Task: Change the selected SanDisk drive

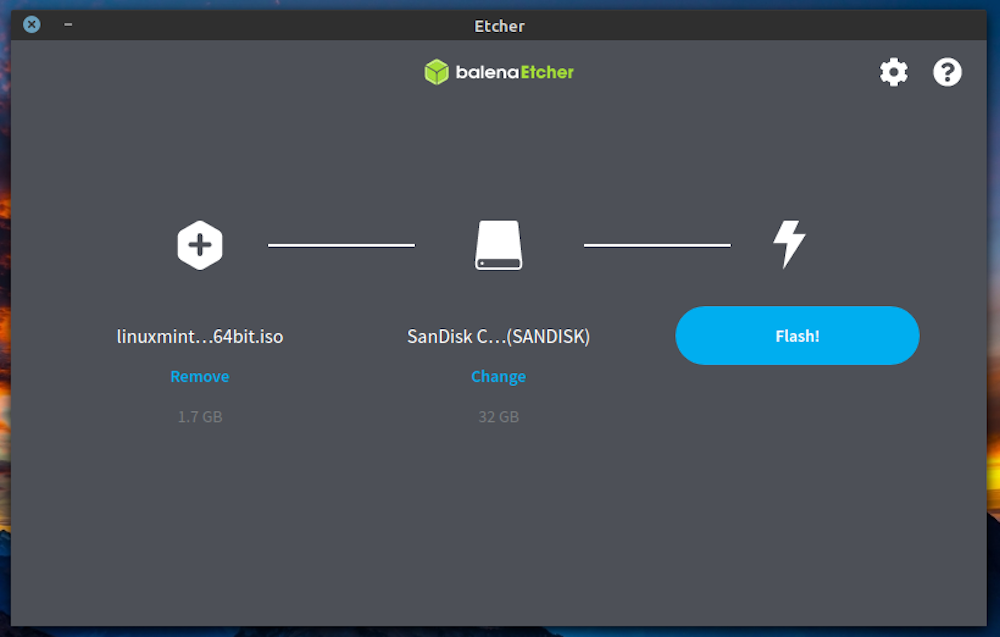Action: point(498,377)
